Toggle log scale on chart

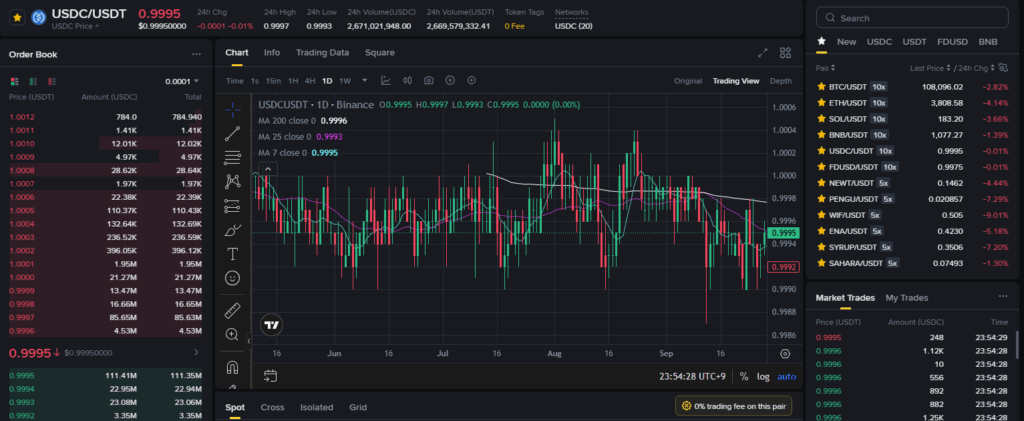(x=764, y=376)
